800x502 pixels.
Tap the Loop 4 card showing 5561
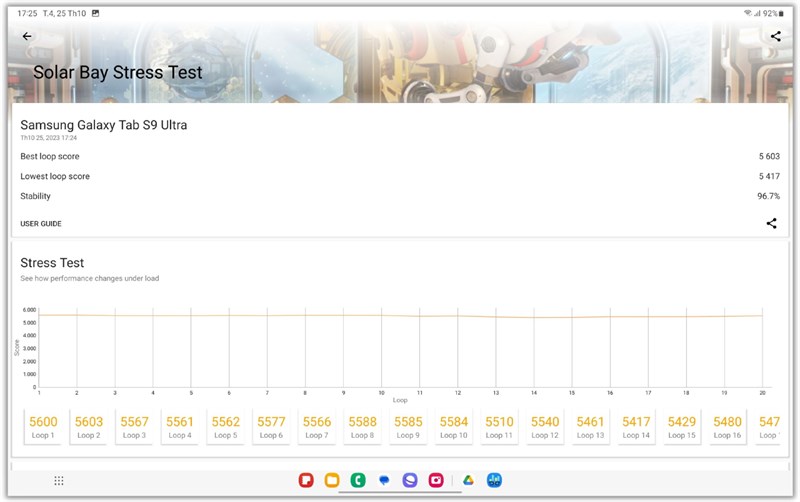click(180, 427)
